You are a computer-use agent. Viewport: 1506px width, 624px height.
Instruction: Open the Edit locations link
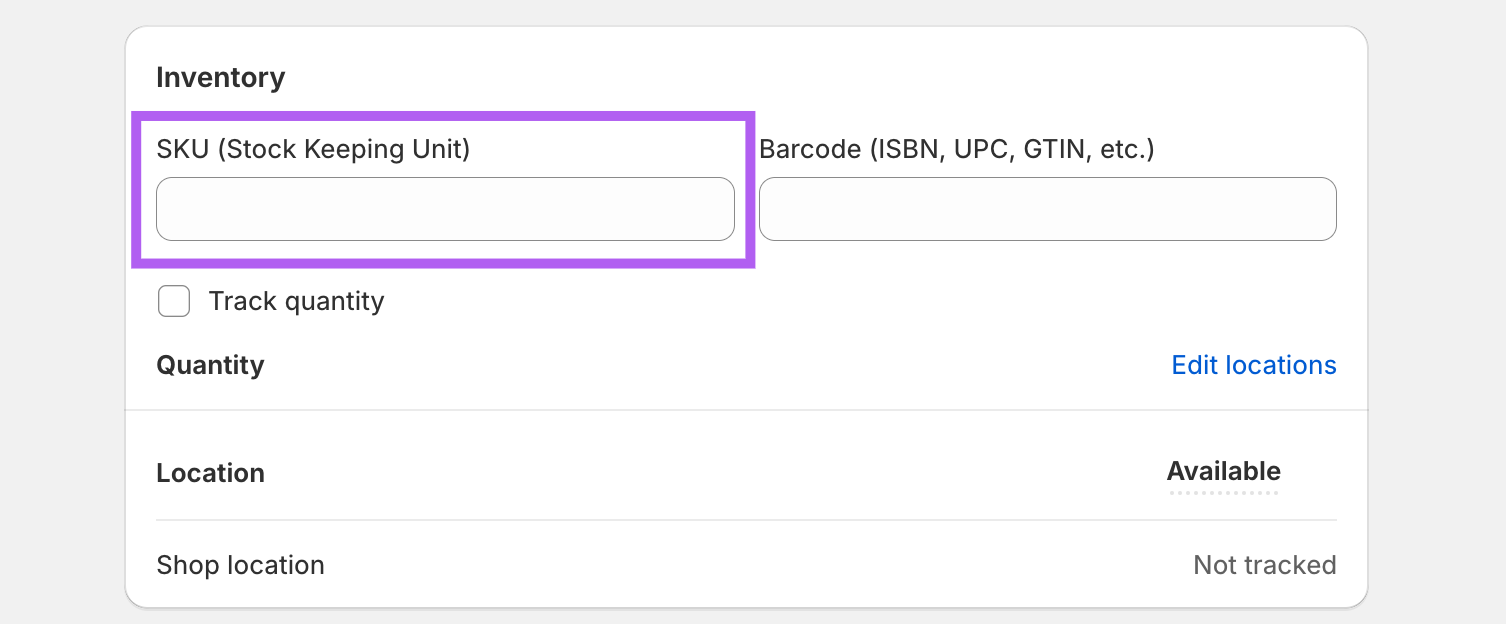(x=1253, y=365)
